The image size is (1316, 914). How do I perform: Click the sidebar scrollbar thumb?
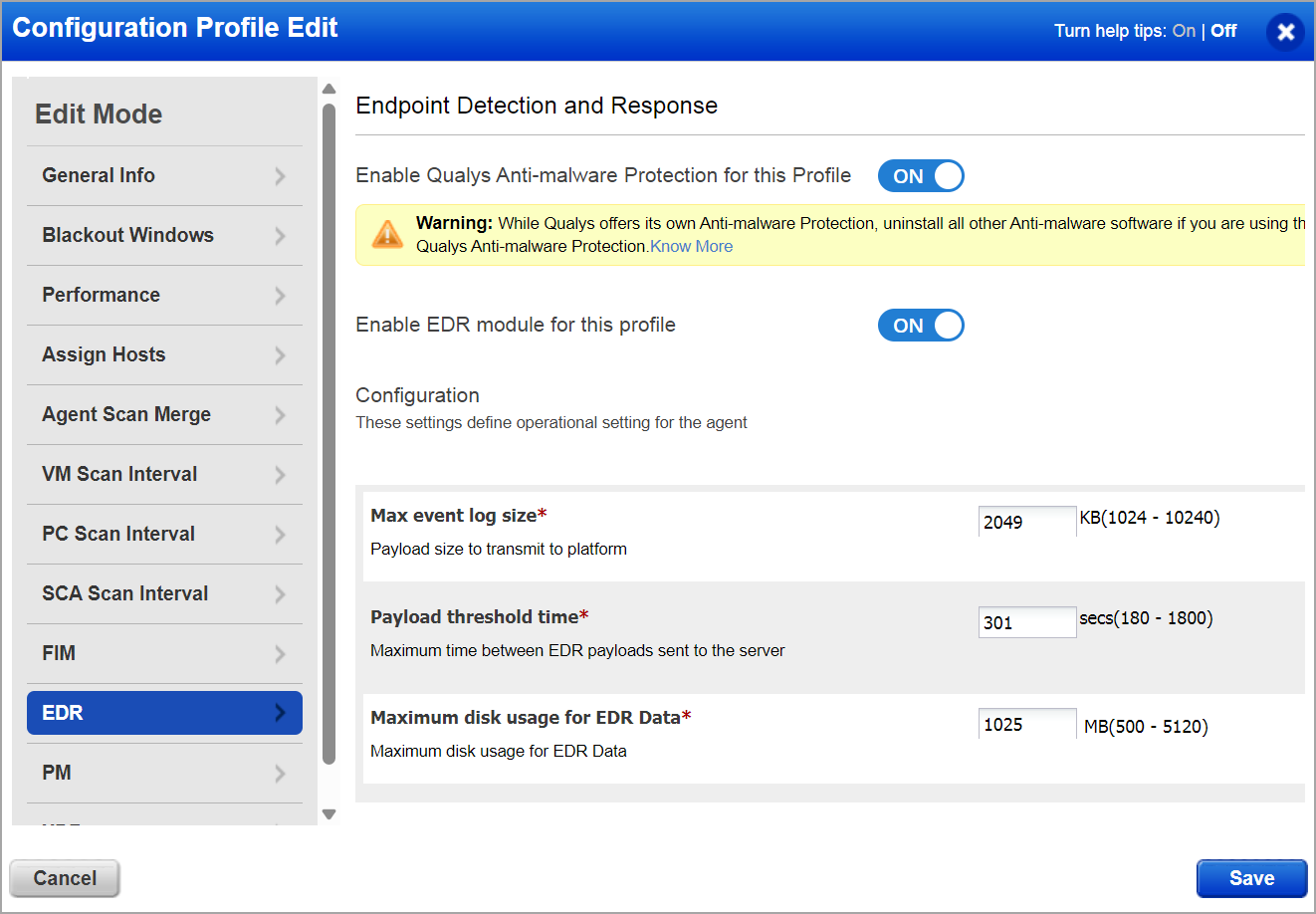click(329, 434)
